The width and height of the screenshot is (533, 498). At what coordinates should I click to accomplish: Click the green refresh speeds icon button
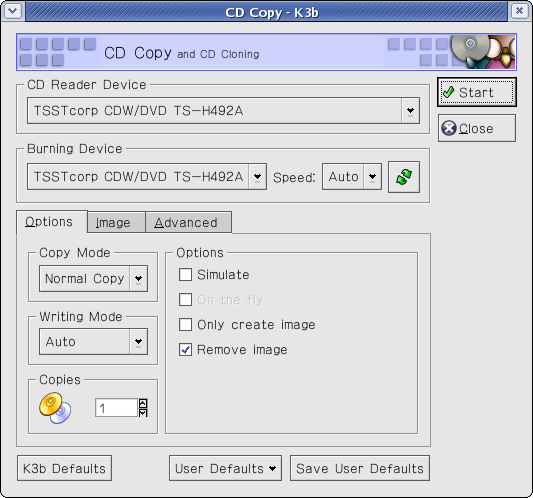pyautogui.click(x=404, y=177)
